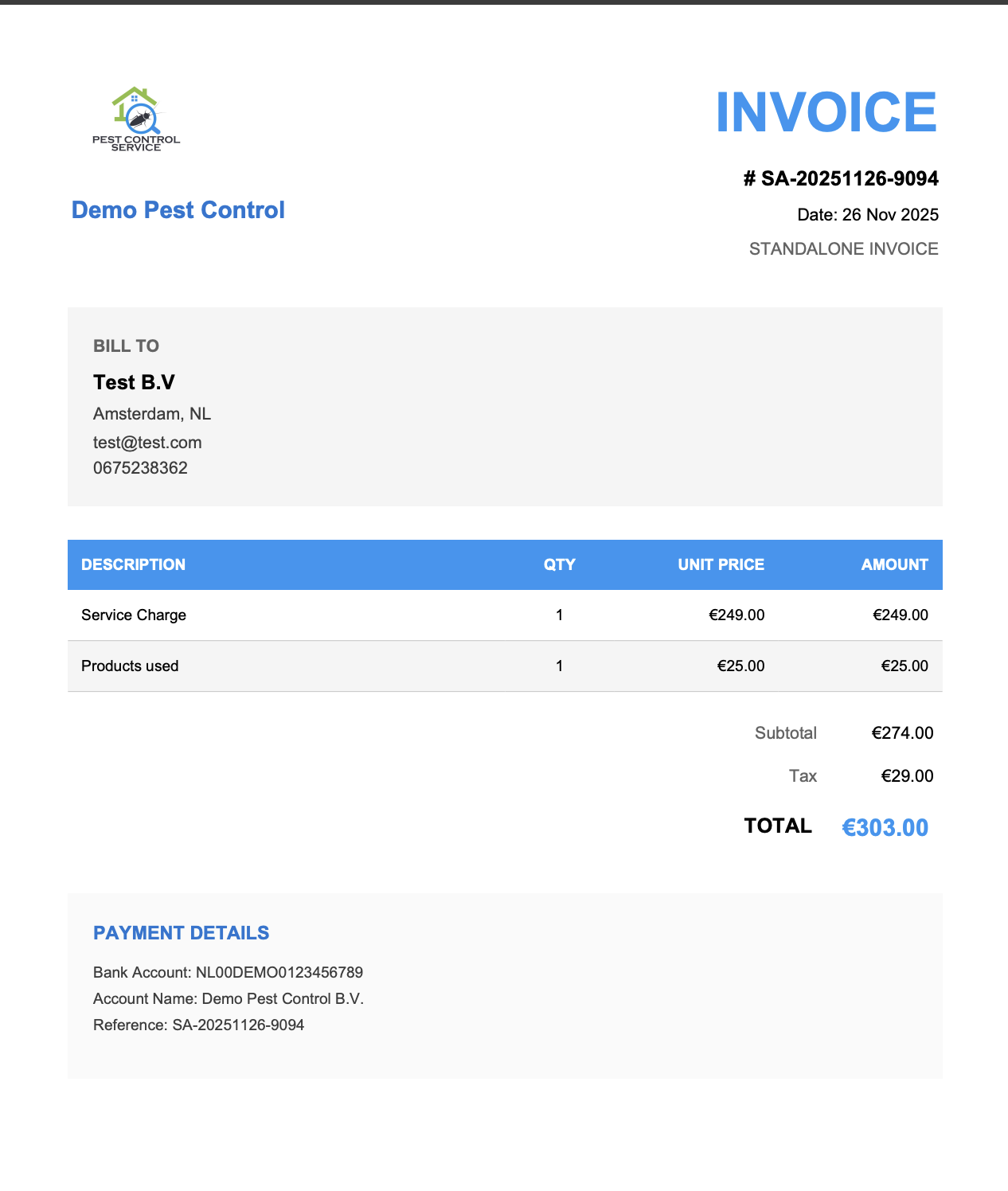Click the total amount €303.00

[x=885, y=828]
